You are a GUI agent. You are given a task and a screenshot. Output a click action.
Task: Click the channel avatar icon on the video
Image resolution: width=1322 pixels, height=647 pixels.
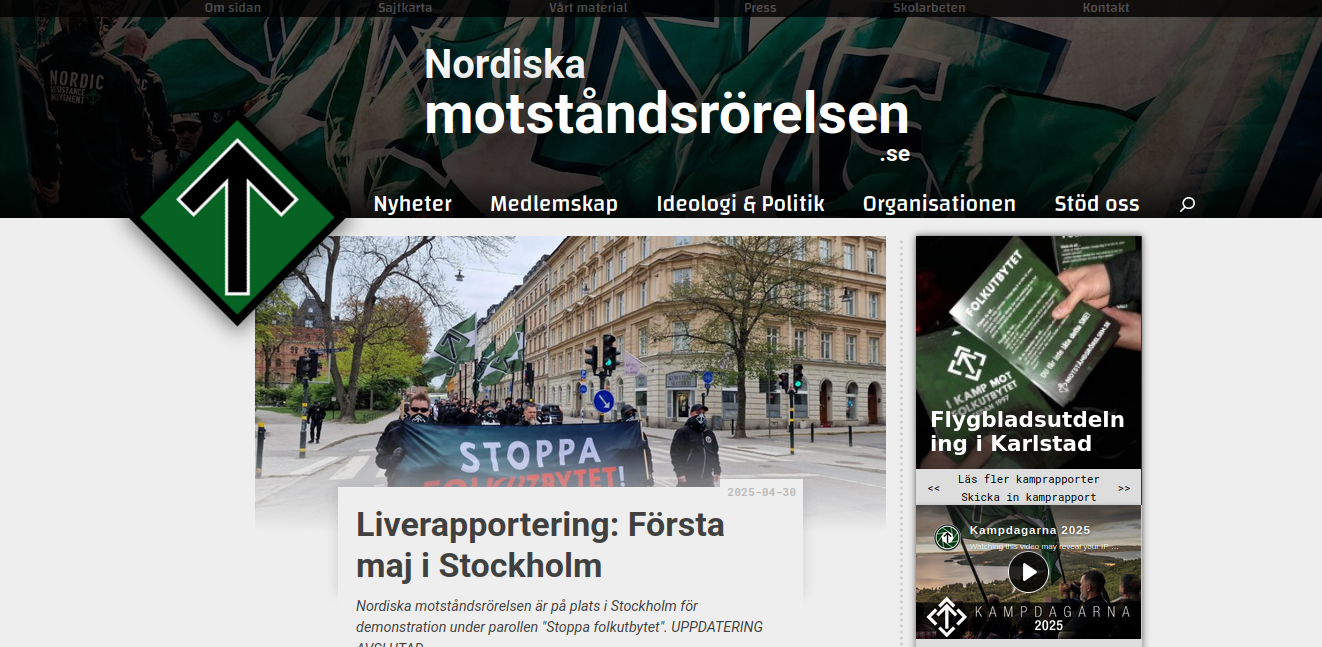947,537
